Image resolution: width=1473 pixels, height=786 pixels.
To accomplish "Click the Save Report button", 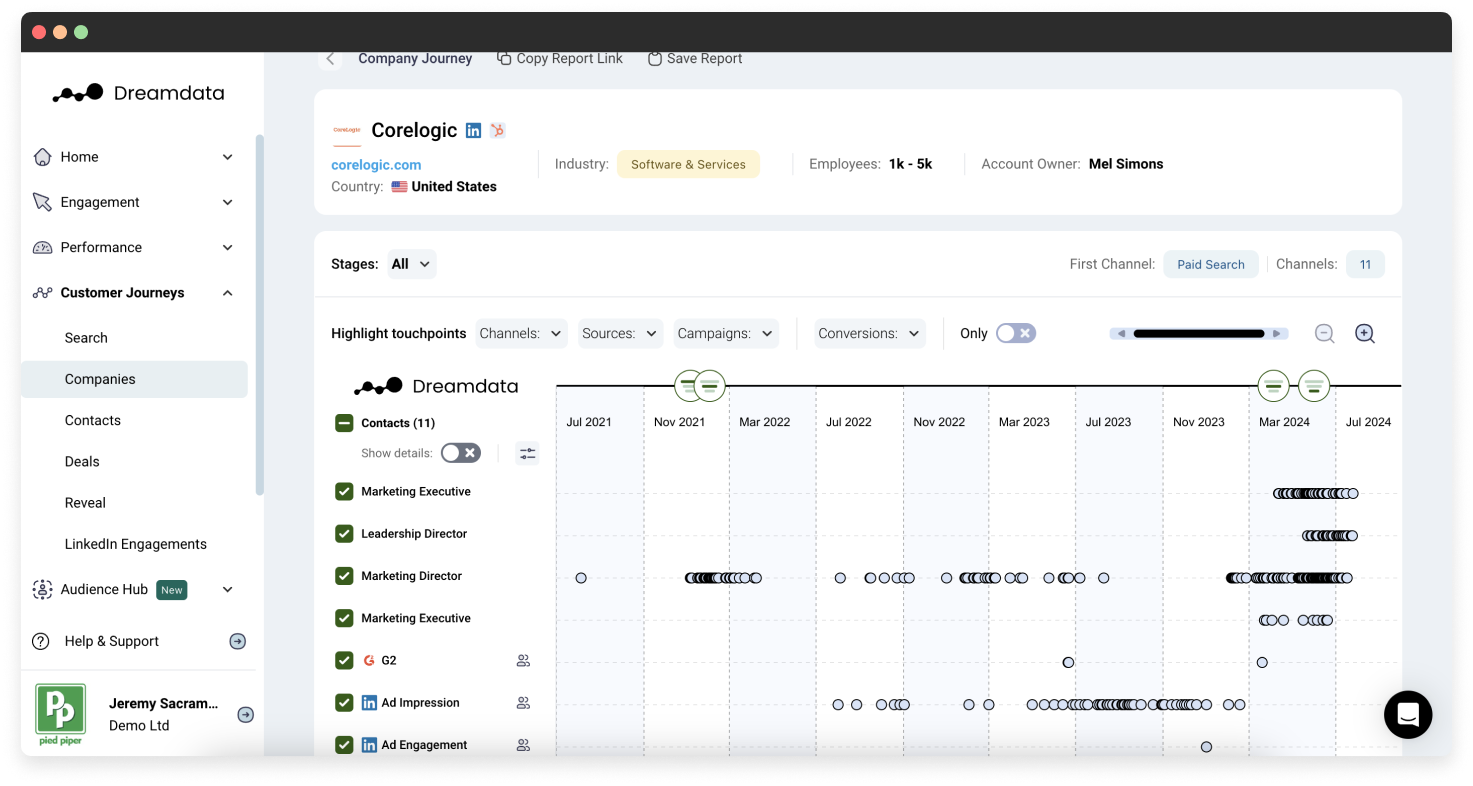I will [695, 58].
